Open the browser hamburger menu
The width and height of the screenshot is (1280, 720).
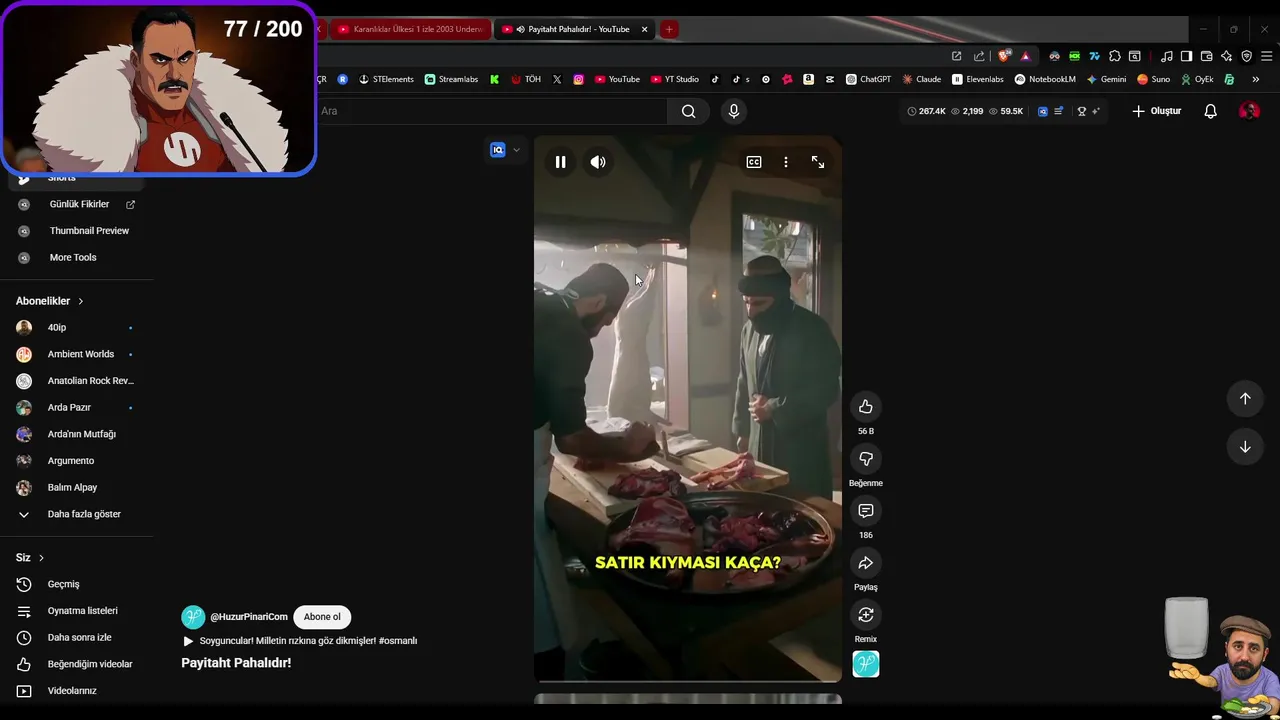(x=1266, y=56)
